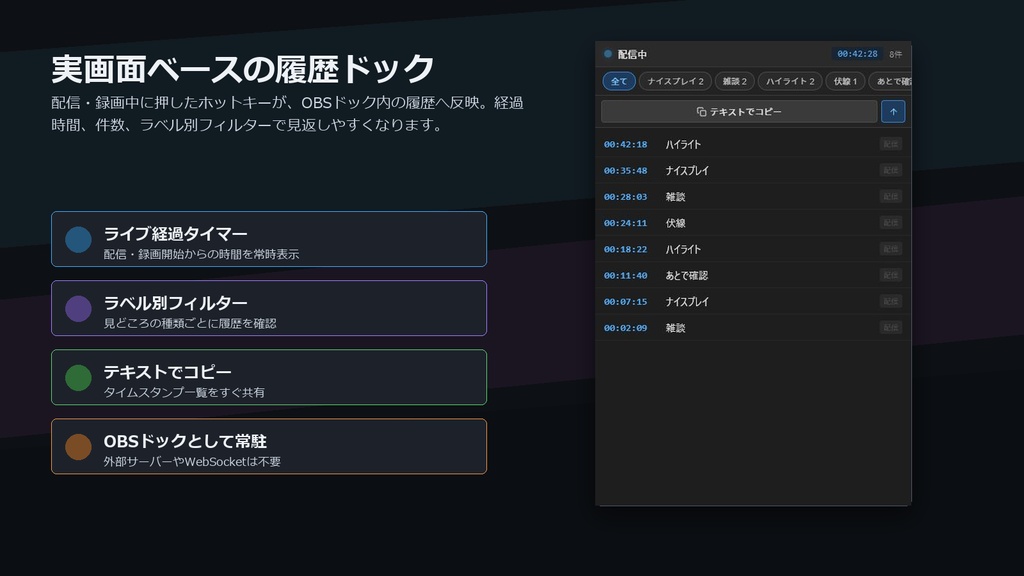Click ナイスプレイ label in 00:07:15 row
1024x576 pixels.
coord(687,302)
